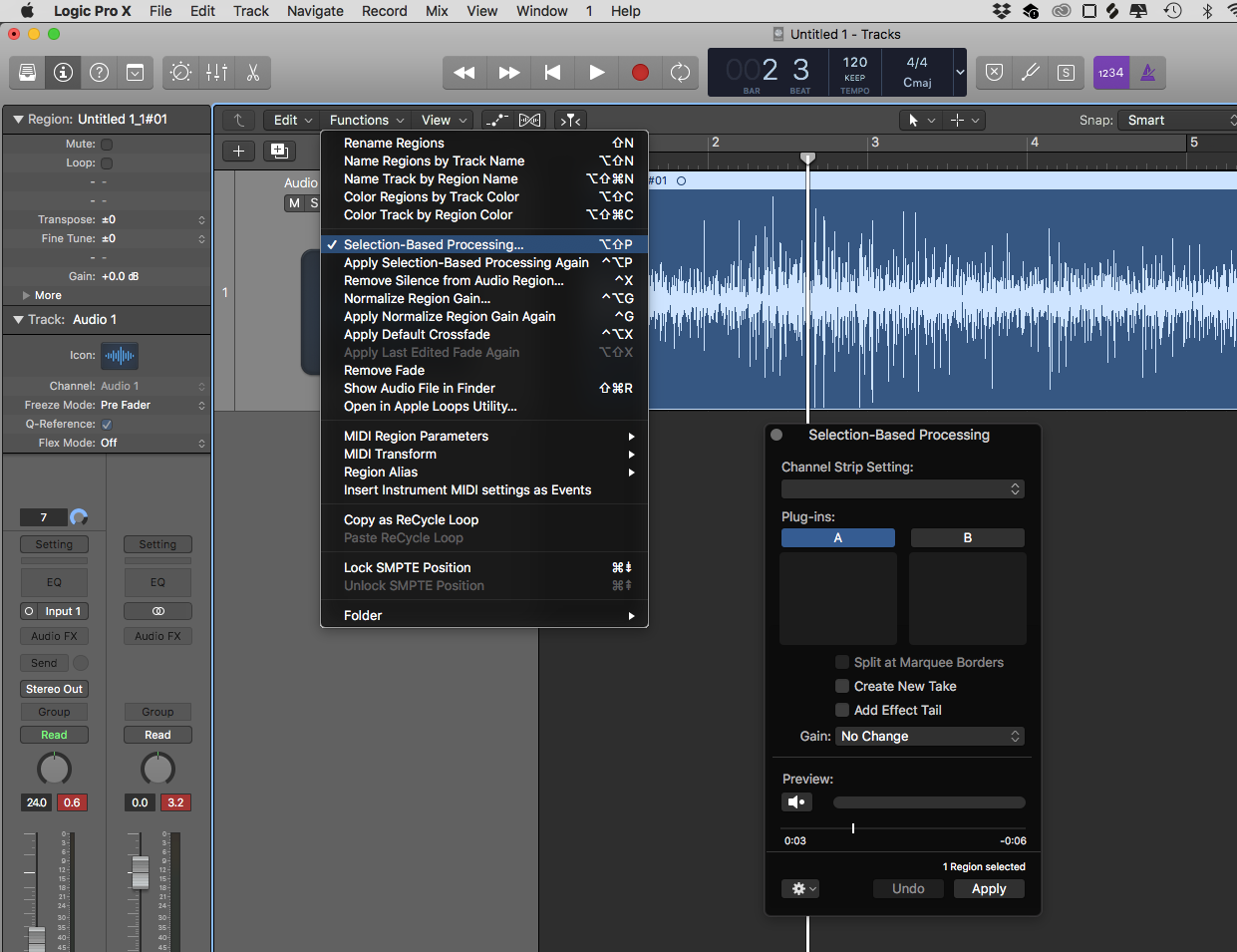Screen dimensions: 1237x952
Task: Open the Mixer from the toolbar
Action: click(x=216, y=72)
